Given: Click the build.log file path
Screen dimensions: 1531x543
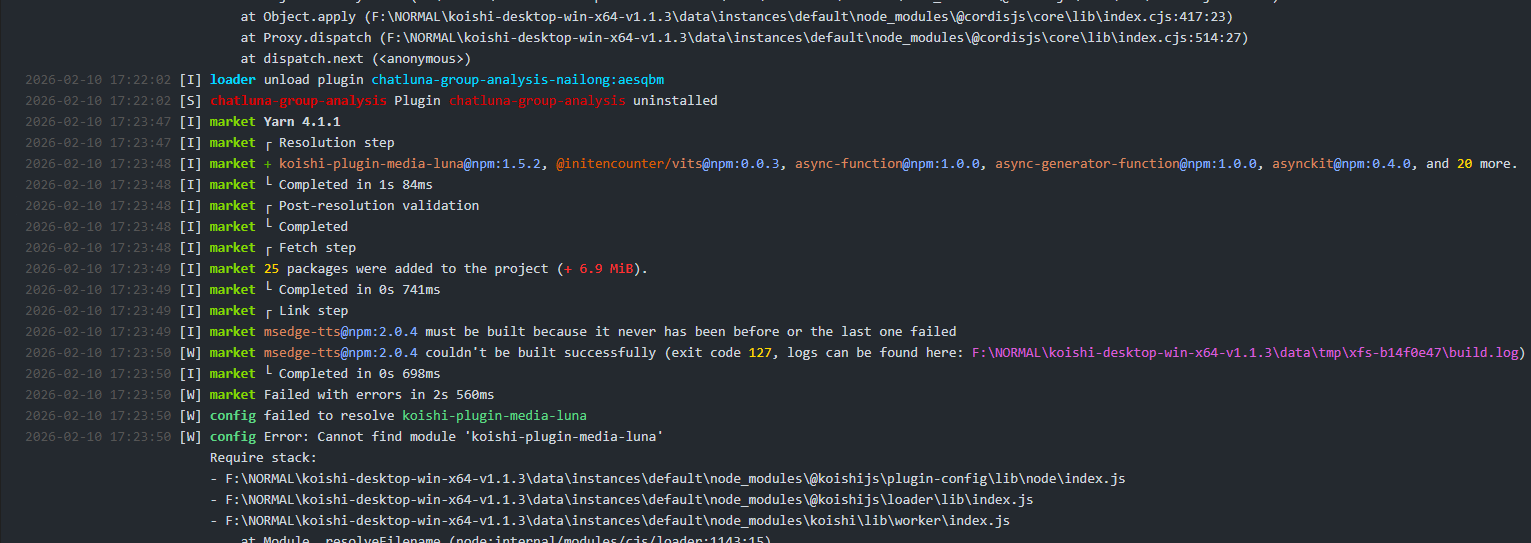Looking at the screenshot, I should [x=1247, y=353].
